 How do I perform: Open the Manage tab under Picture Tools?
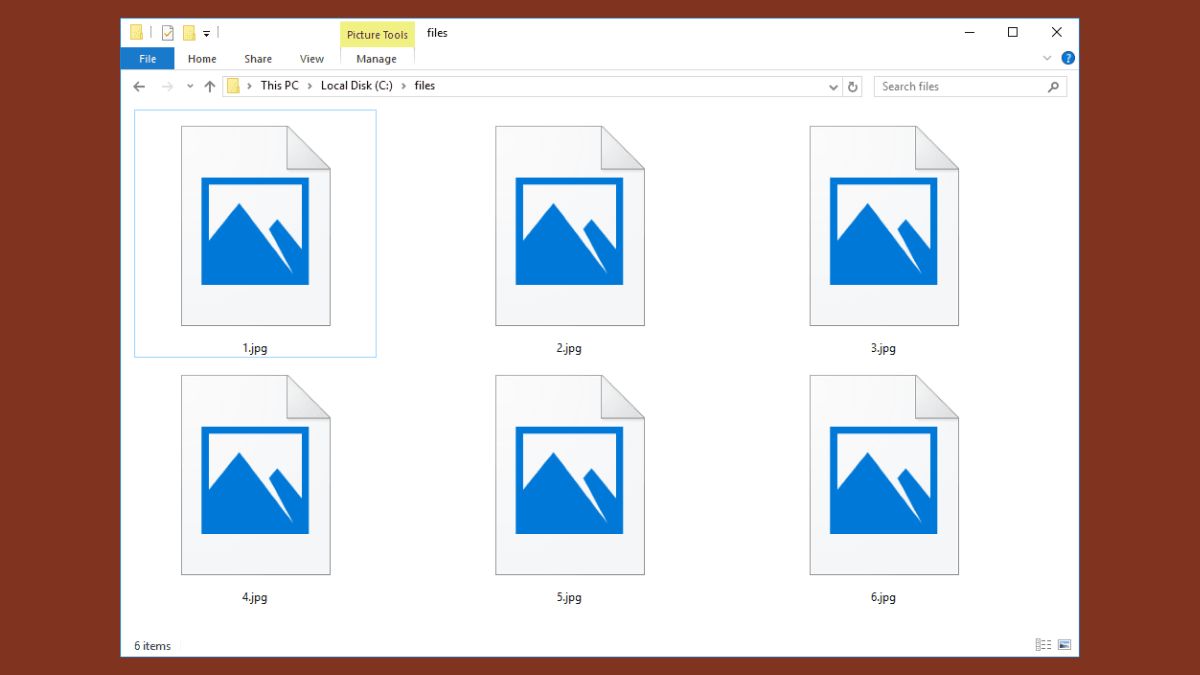coord(377,58)
